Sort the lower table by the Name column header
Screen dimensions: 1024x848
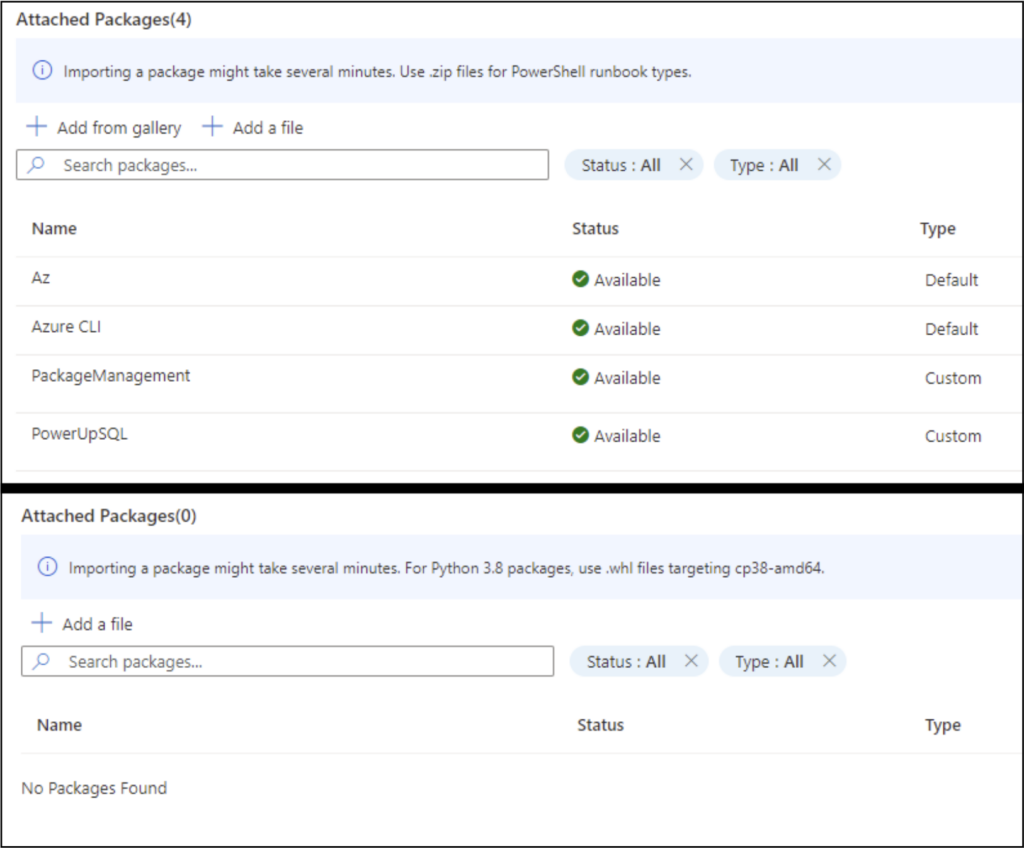pos(59,725)
